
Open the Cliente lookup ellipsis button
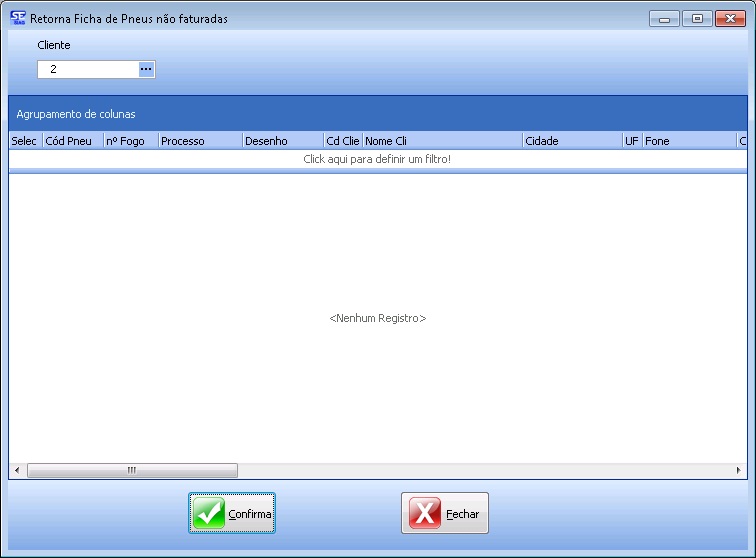146,69
